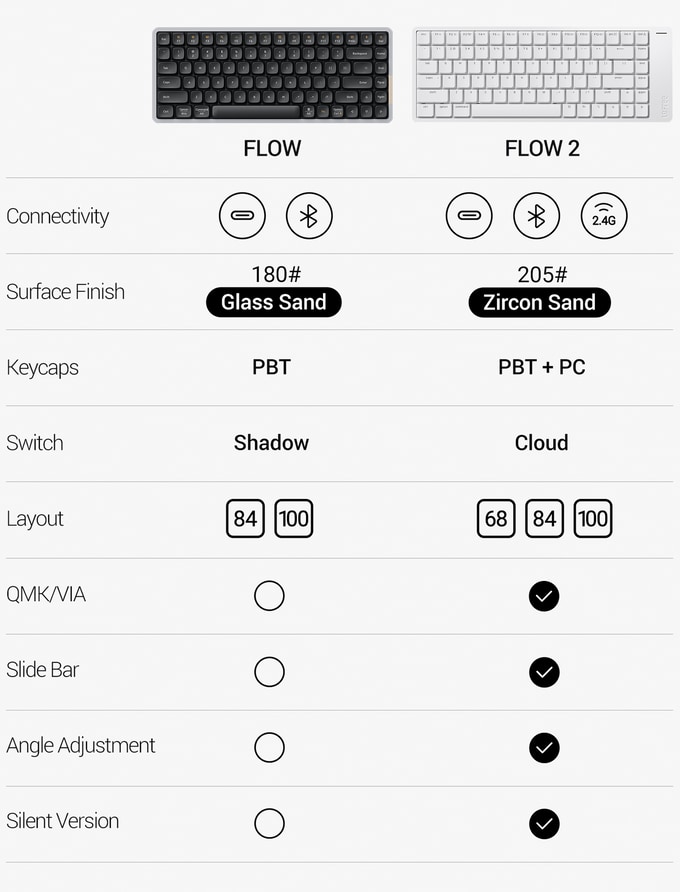Click the white FLOW 2 keyboard image
The width and height of the screenshot is (680, 892).
(x=542, y=75)
